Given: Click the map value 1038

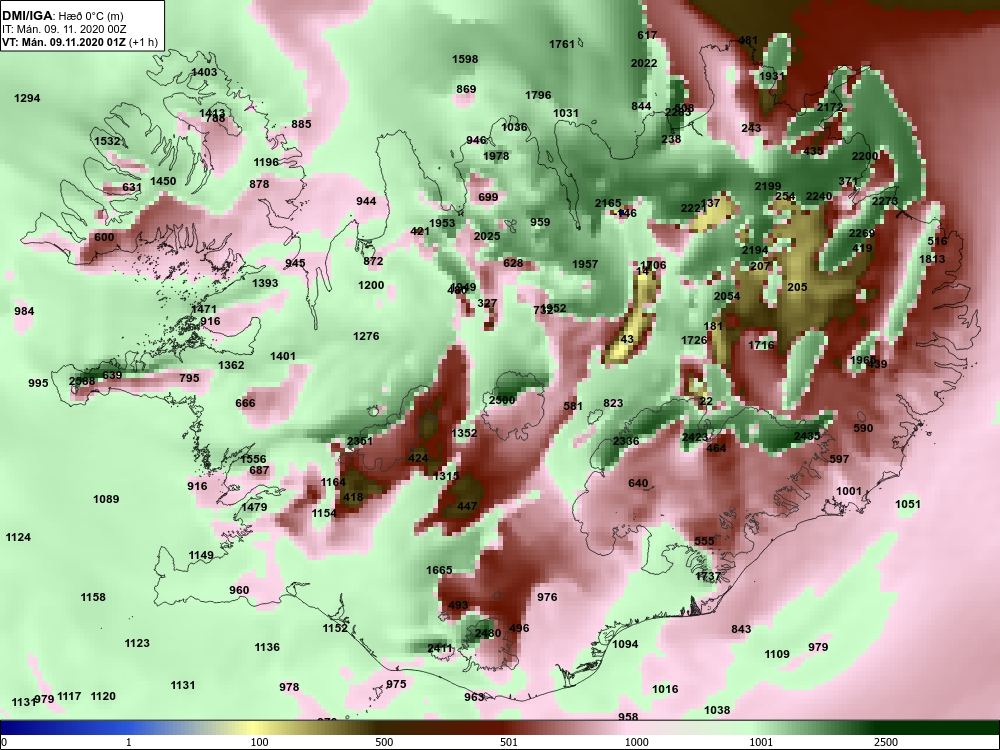Looking at the screenshot, I should pyautogui.click(x=717, y=710).
